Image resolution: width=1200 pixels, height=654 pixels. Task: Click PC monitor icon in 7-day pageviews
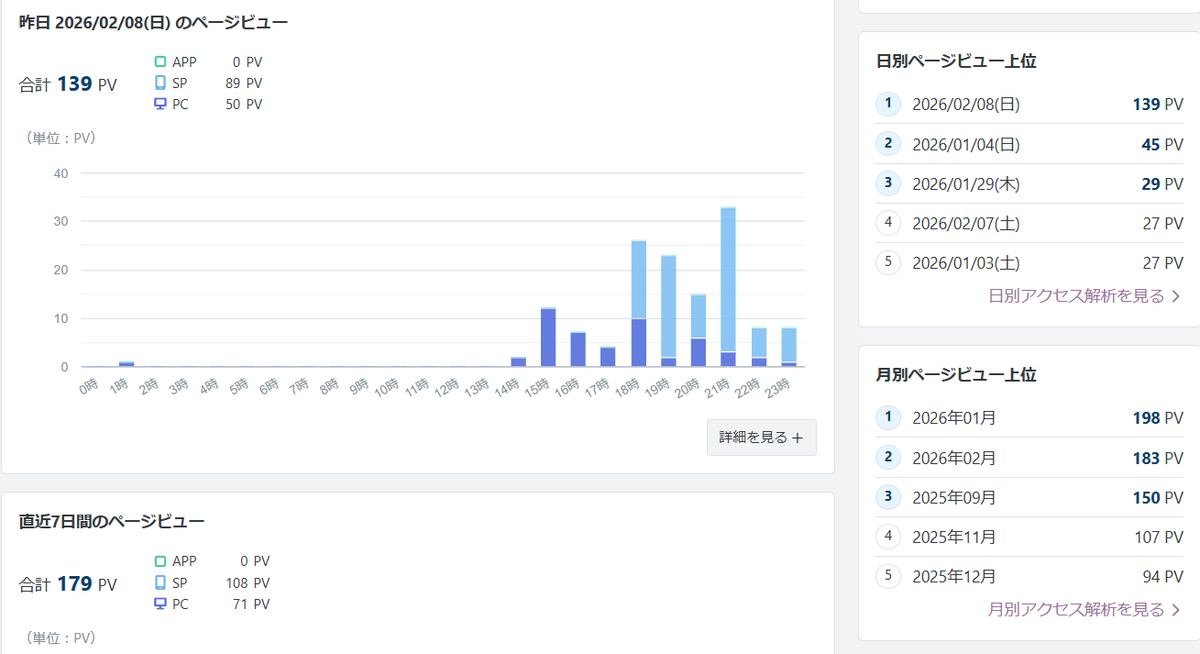click(x=160, y=604)
